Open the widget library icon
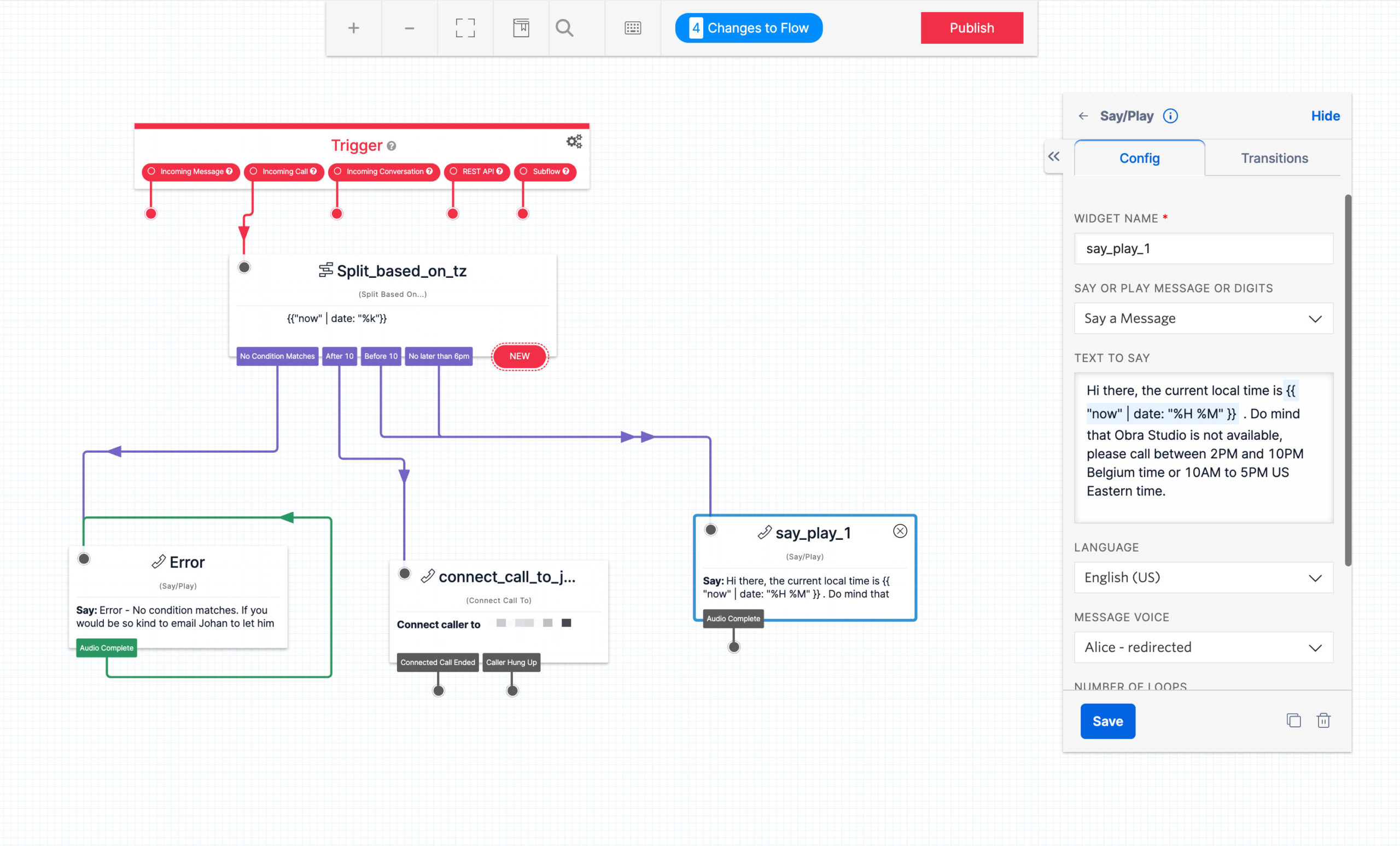The width and height of the screenshot is (1400, 846). pos(521,28)
